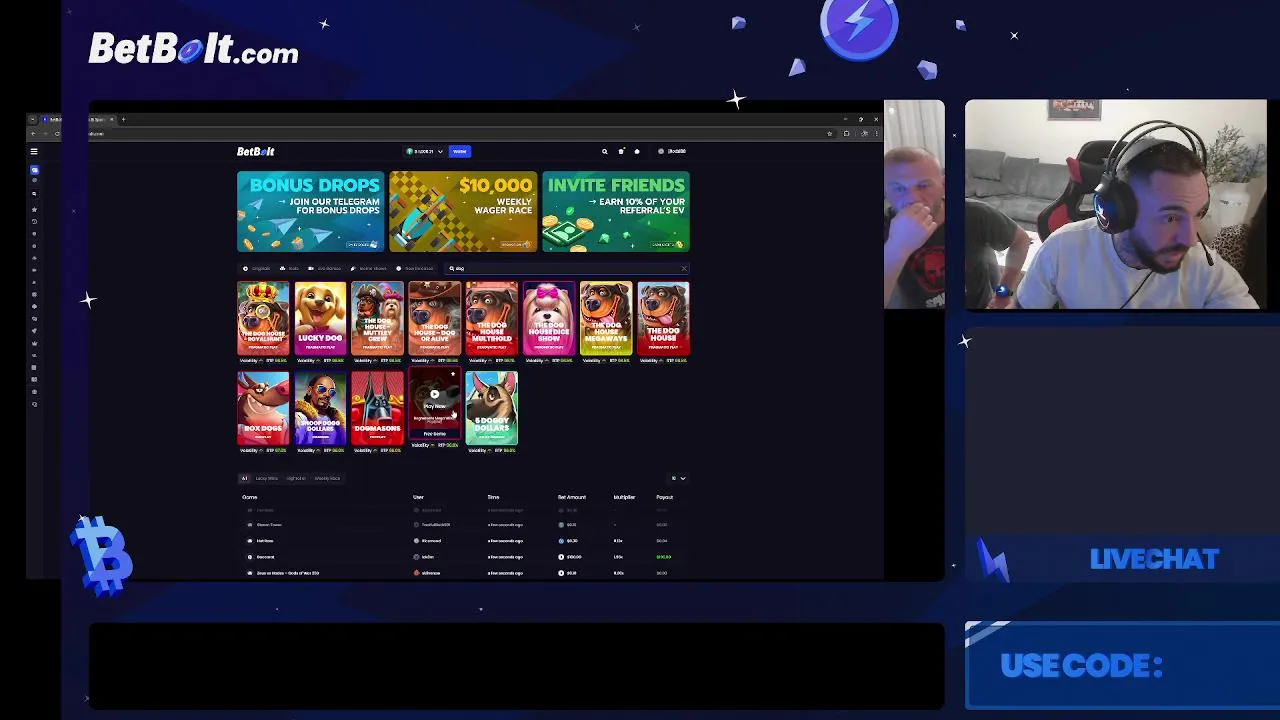1280x720 pixels.
Task: Favorite the hovered game with star icon
Action: coord(453,374)
